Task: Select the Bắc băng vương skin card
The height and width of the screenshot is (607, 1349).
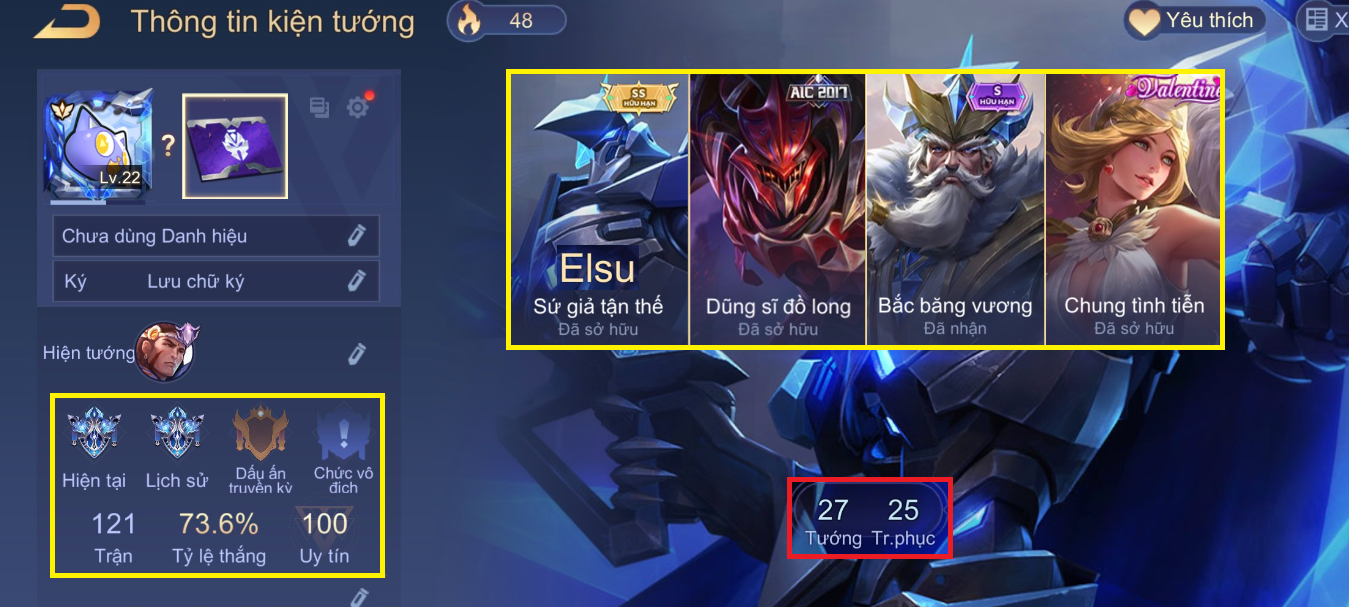Action: [x=955, y=209]
